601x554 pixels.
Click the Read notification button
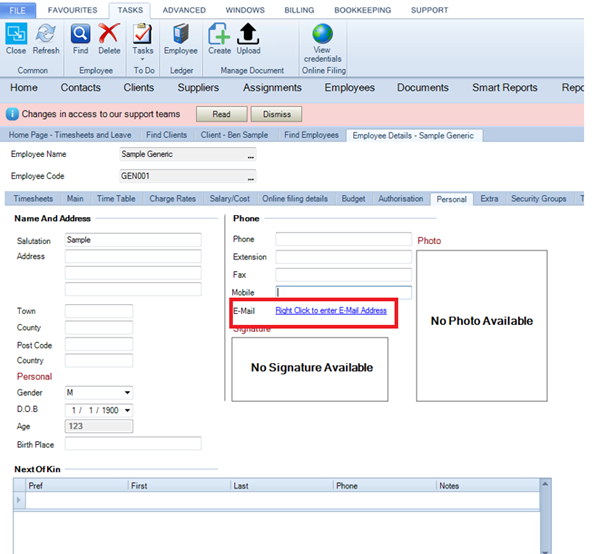[x=222, y=114]
